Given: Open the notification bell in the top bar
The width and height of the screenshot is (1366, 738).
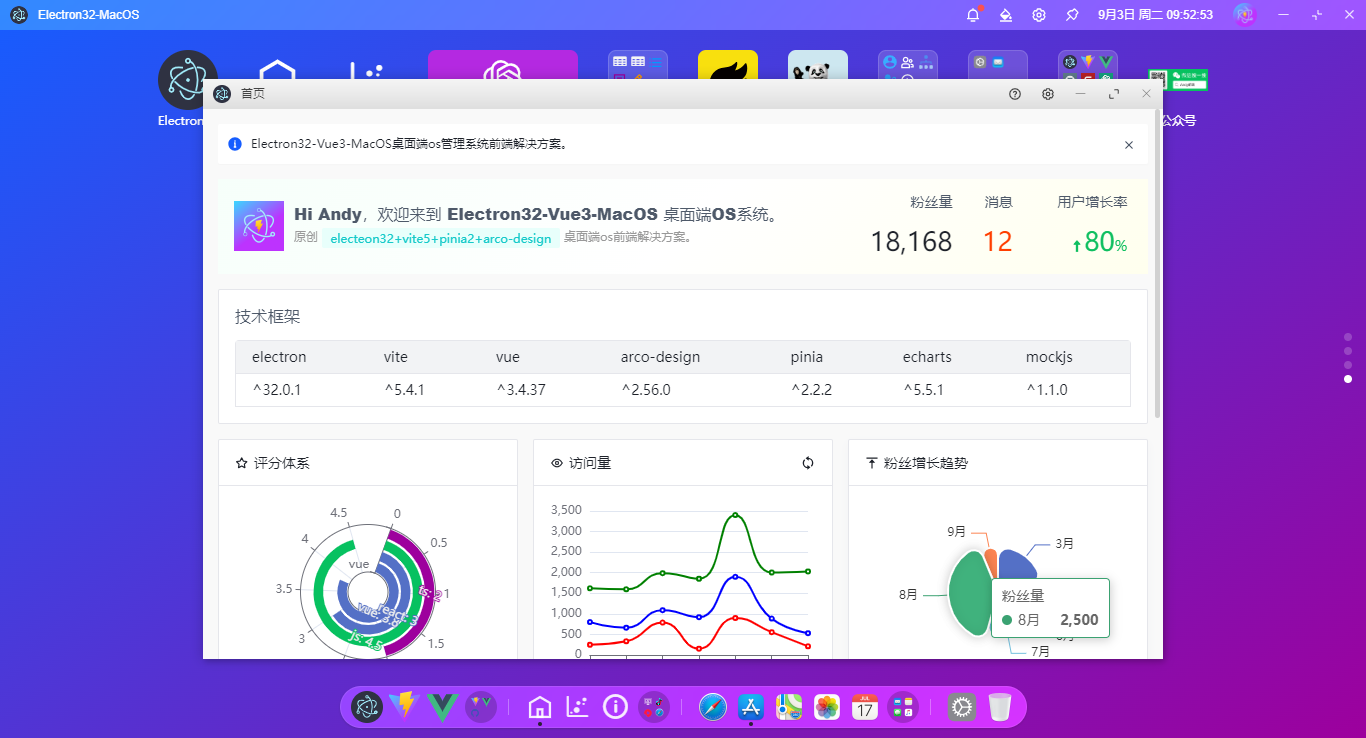Looking at the screenshot, I should click(x=971, y=14).
